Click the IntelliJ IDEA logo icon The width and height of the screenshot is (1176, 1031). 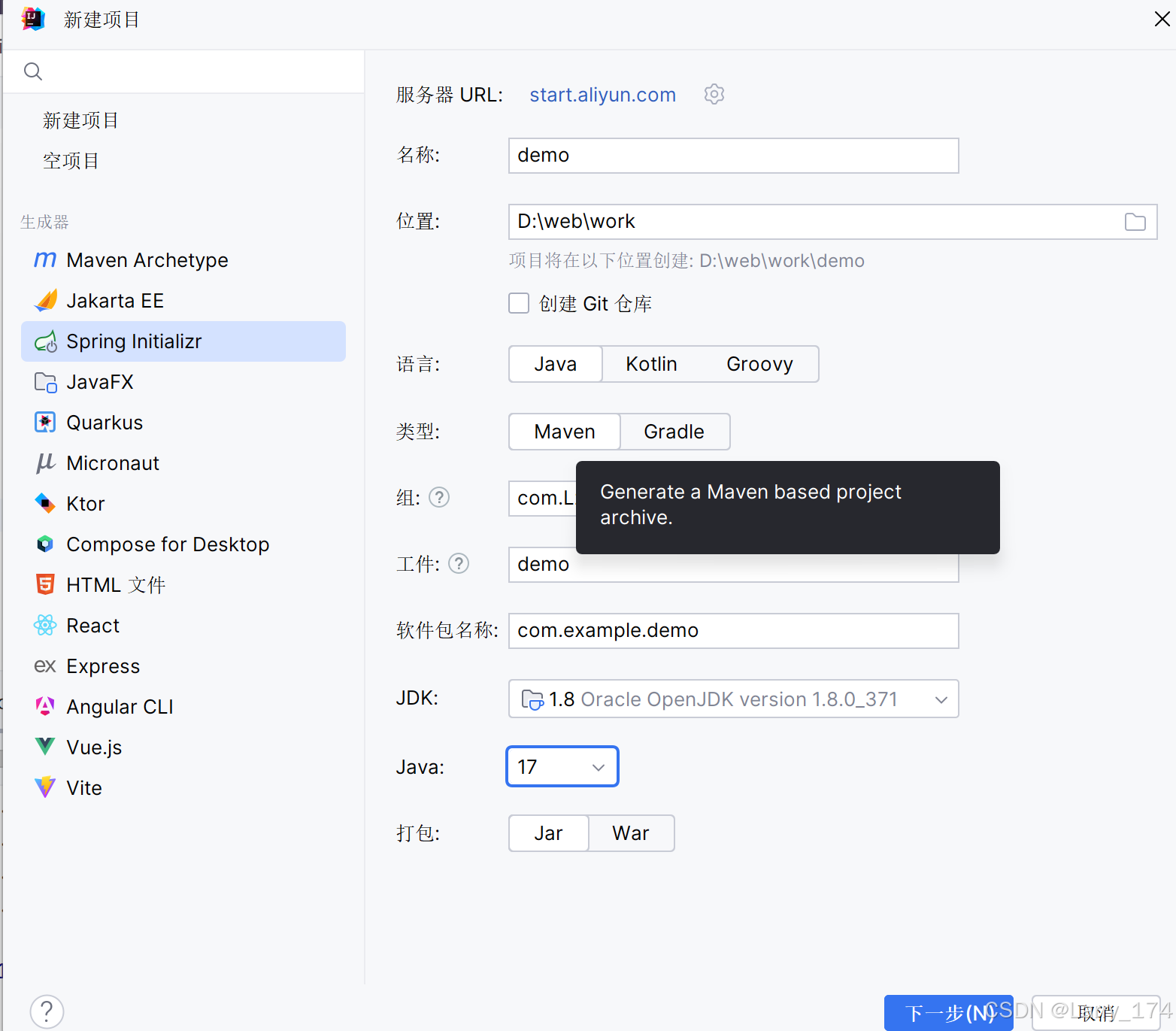(x=34, y=19)
